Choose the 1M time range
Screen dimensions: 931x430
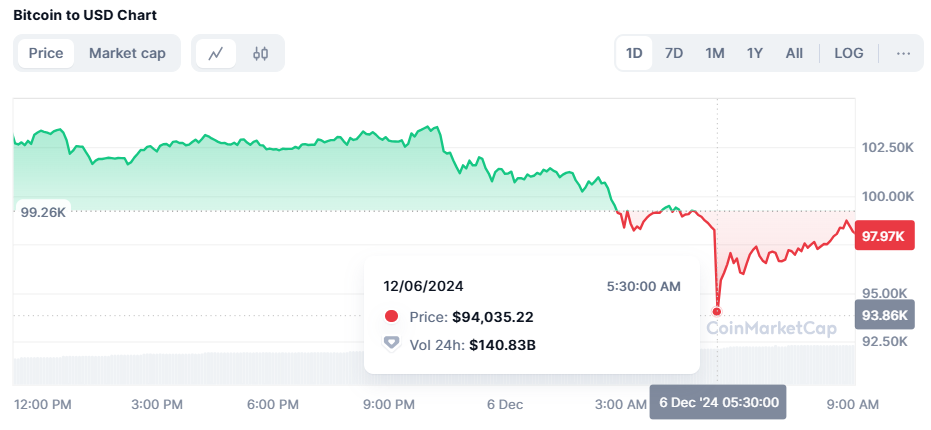point(714,53)
